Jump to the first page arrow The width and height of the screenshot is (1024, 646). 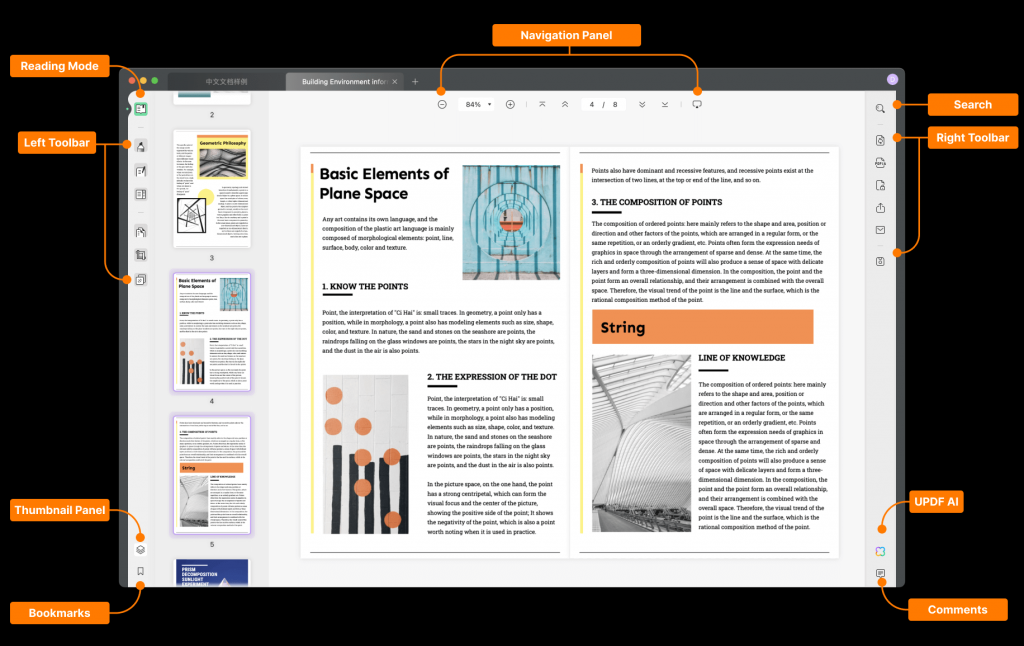point(542,105)
